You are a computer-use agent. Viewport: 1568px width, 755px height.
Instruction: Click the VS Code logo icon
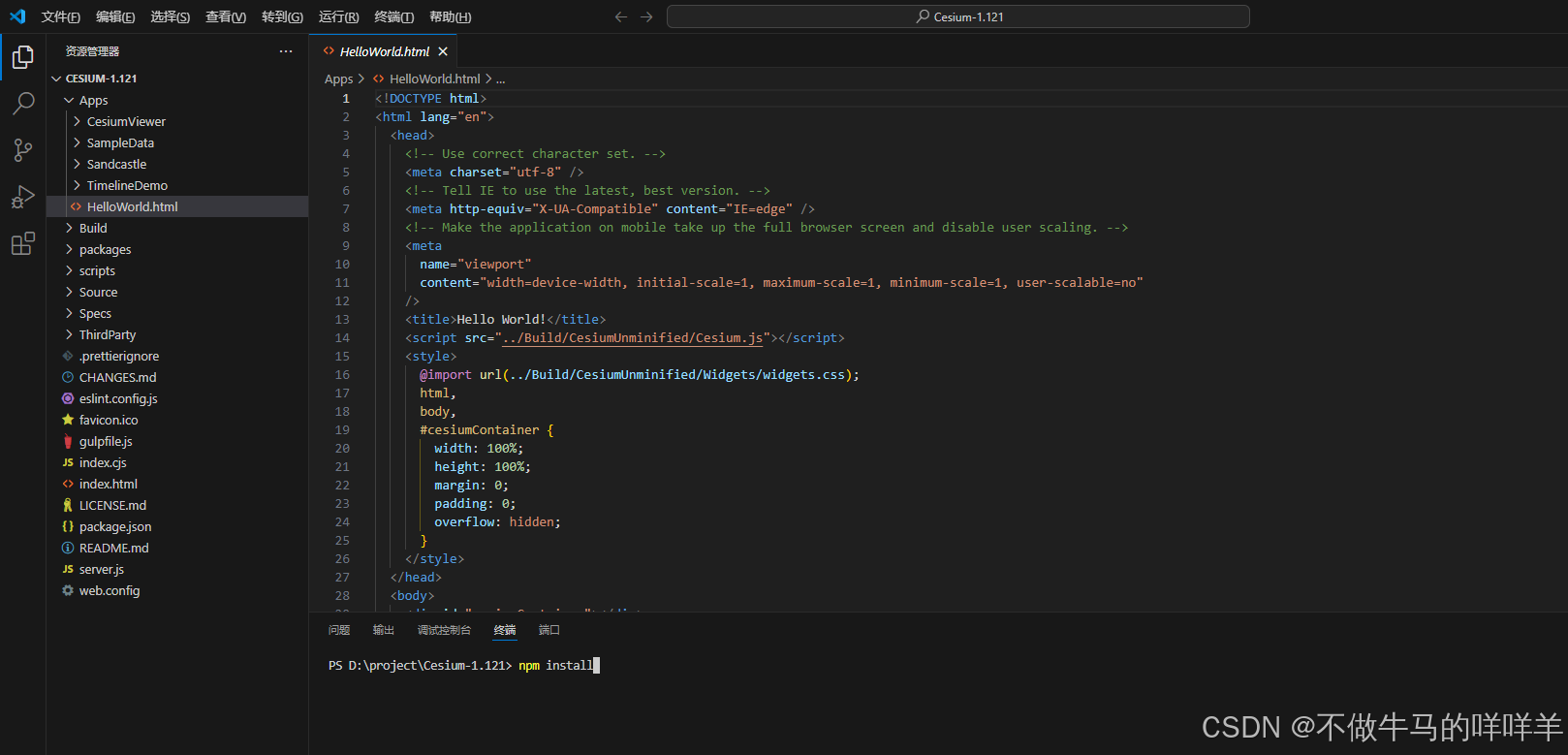point(17,16)
